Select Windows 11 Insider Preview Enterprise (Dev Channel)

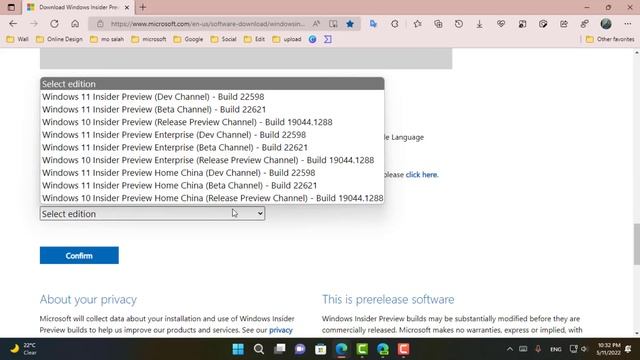click(x=212, y=135)
